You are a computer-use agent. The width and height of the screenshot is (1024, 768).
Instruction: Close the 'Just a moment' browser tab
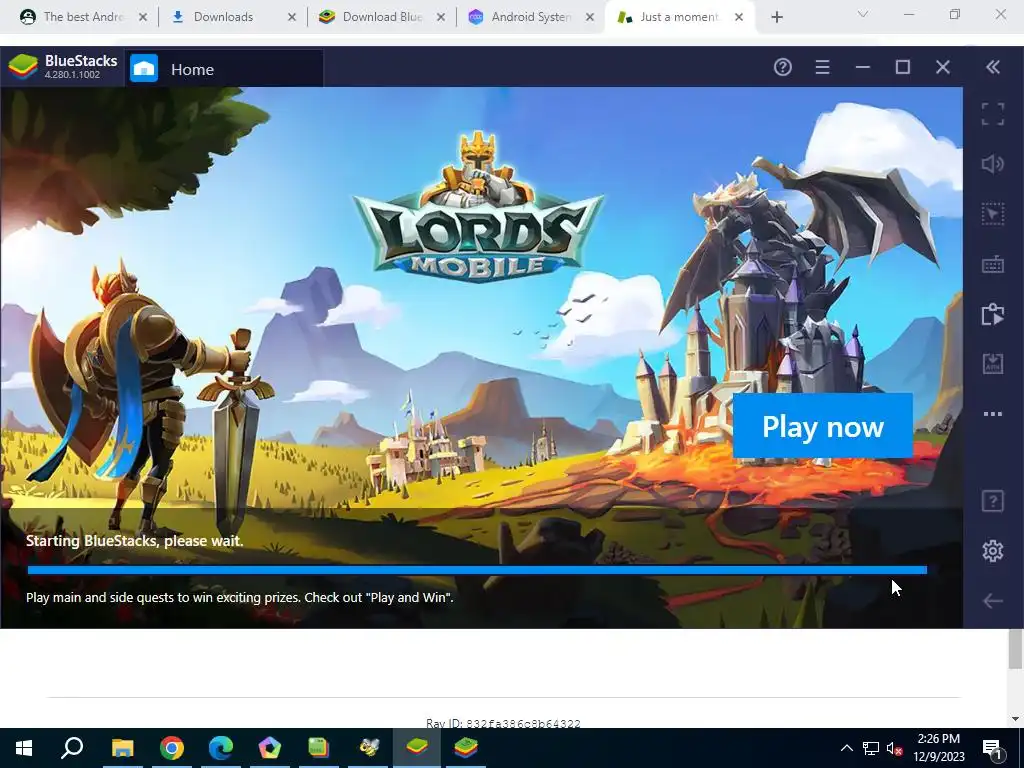pos(739,17)
